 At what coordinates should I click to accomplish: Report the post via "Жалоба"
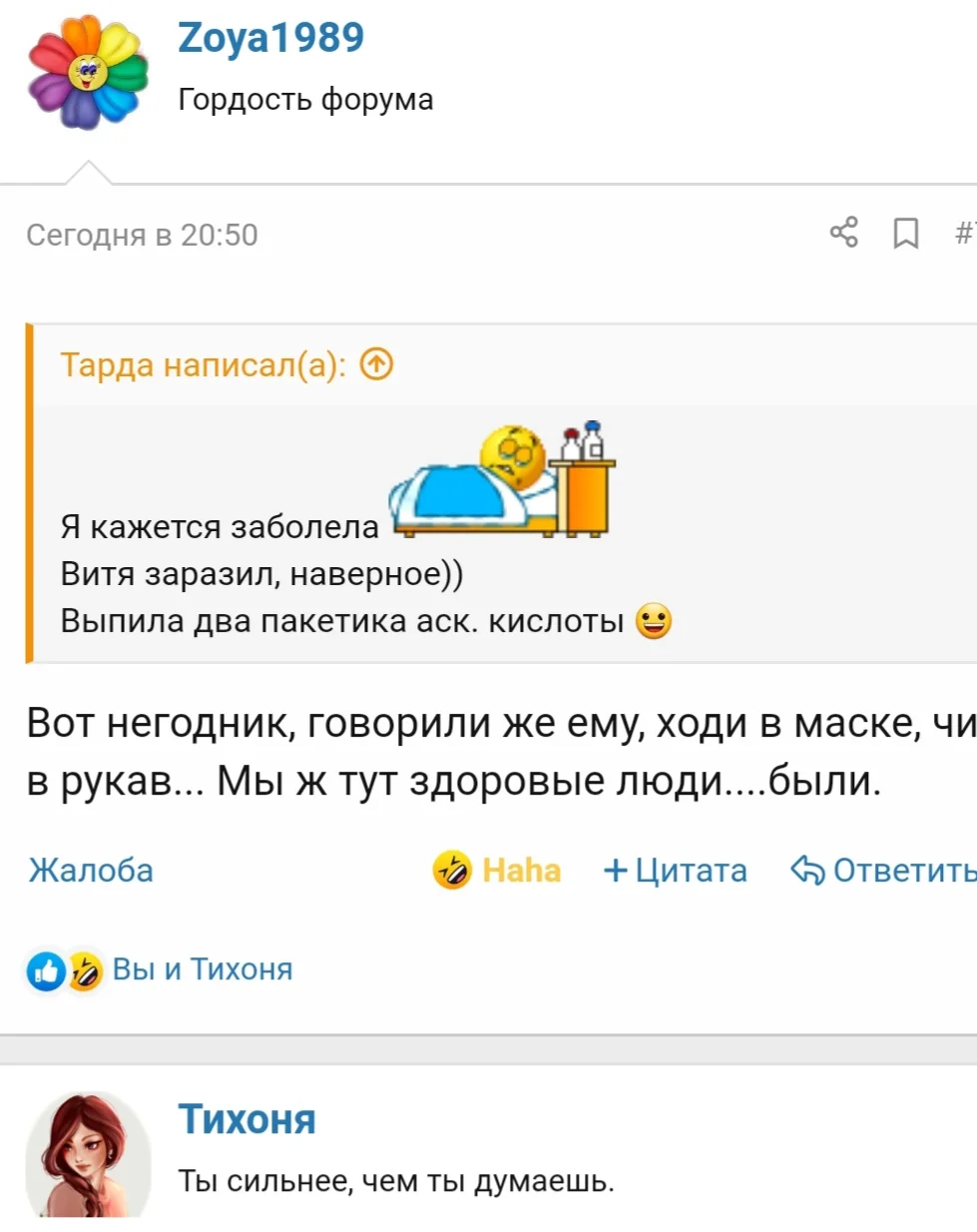pyautogui.click(x=91, y=871)
